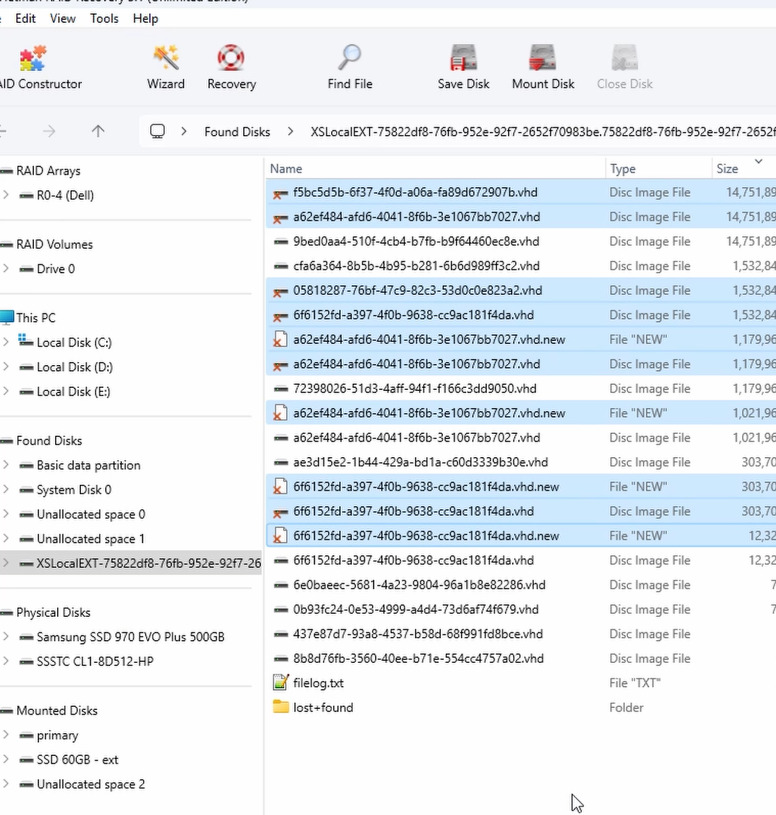
Task: Go up one folder level arrow
Action: [98, 131]
